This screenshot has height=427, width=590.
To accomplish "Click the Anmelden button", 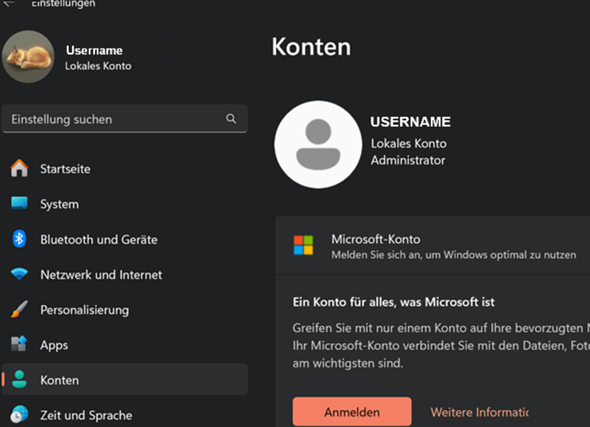I will point(352,412).
